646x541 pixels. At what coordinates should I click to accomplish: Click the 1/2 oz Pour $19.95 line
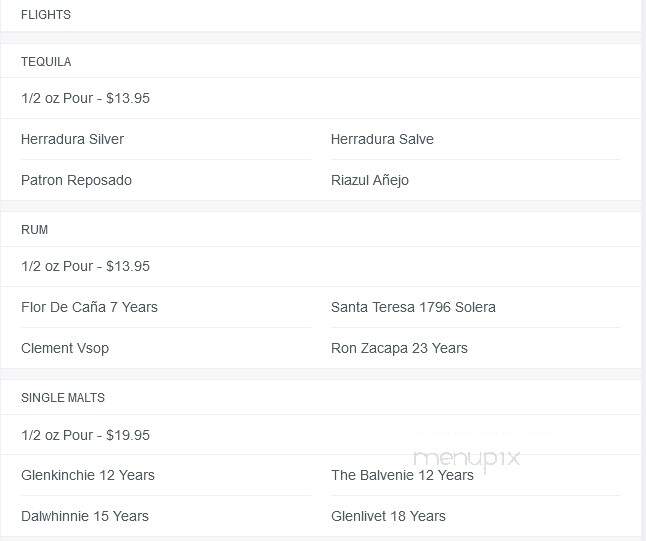[85, 435]
